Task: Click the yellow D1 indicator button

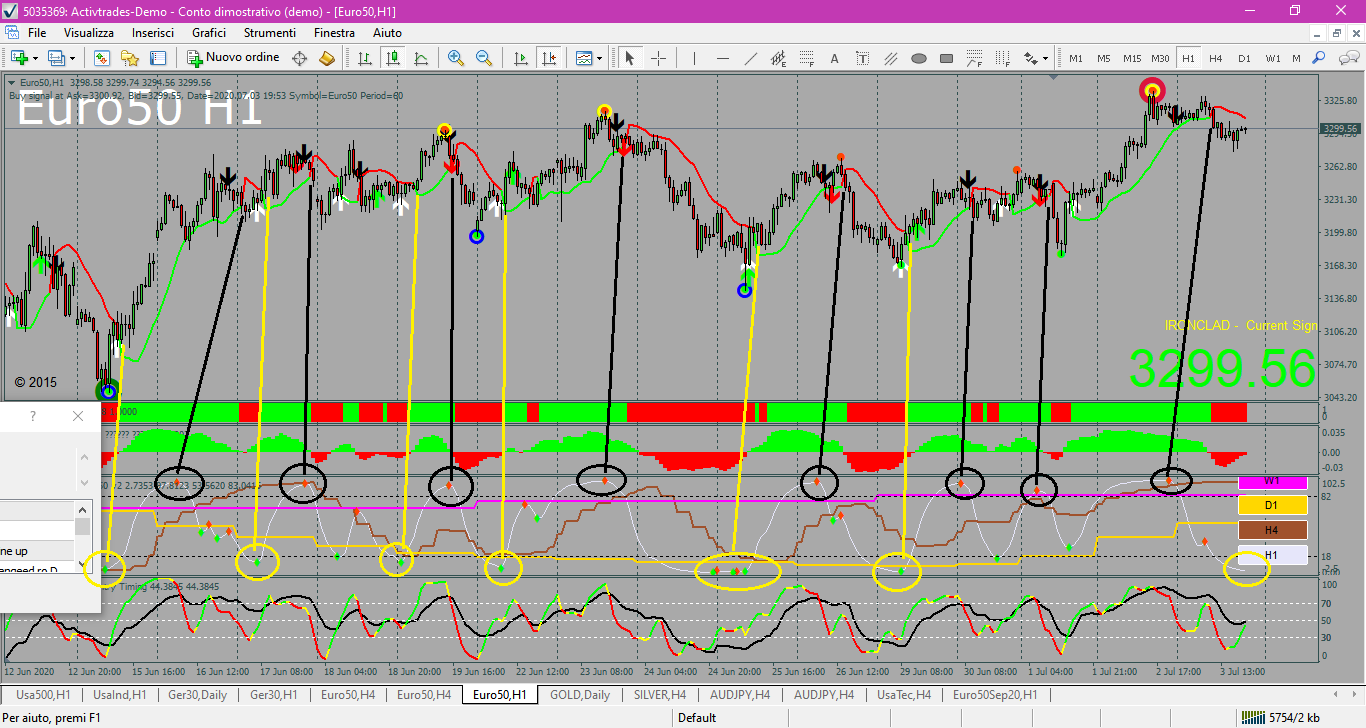Action: pos(1273,505)
